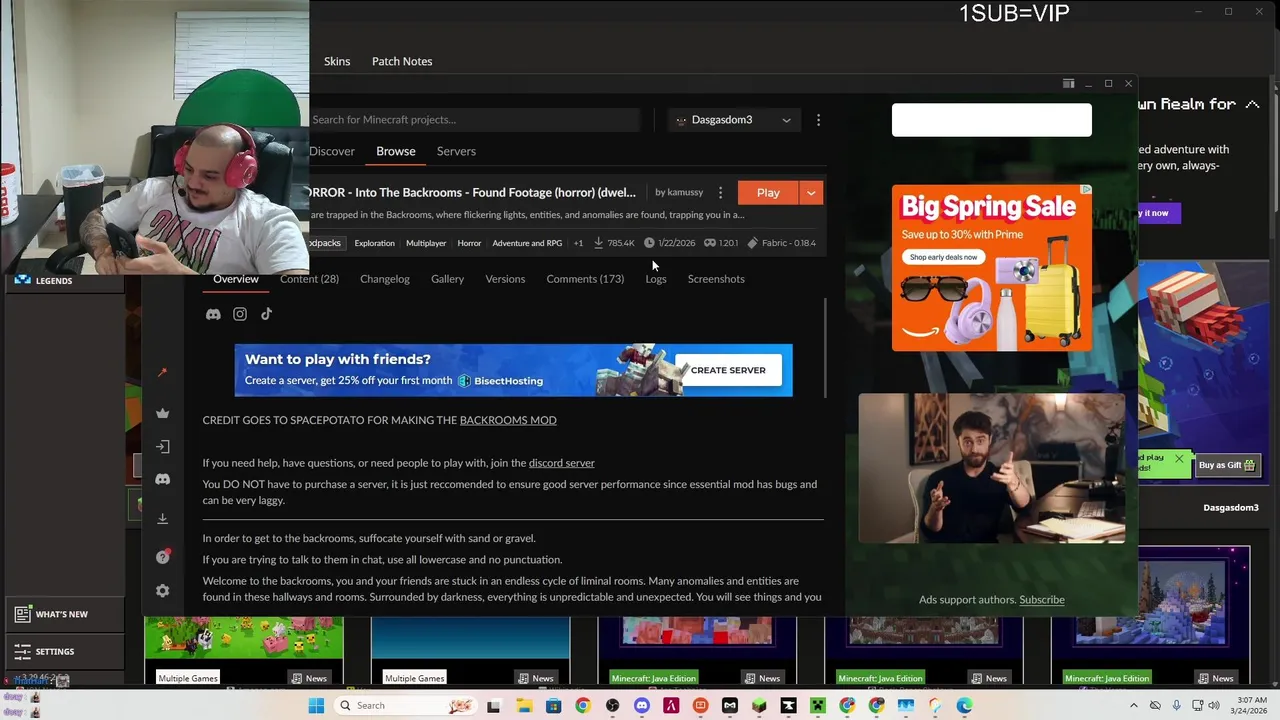The image size is (1280, 720).
Task: Click the CREATE SERVER button
Action: 728,370
